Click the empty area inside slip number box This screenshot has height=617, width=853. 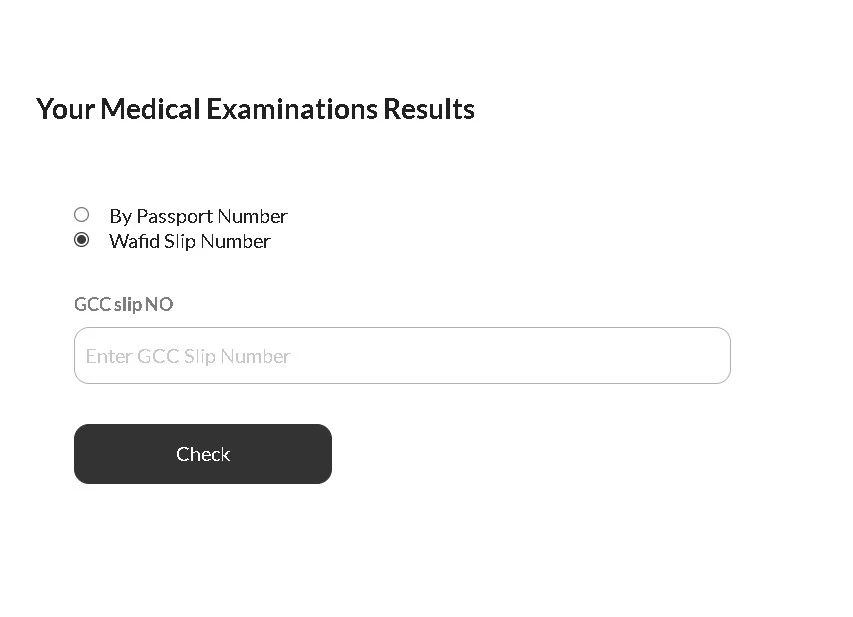point(511,355)
